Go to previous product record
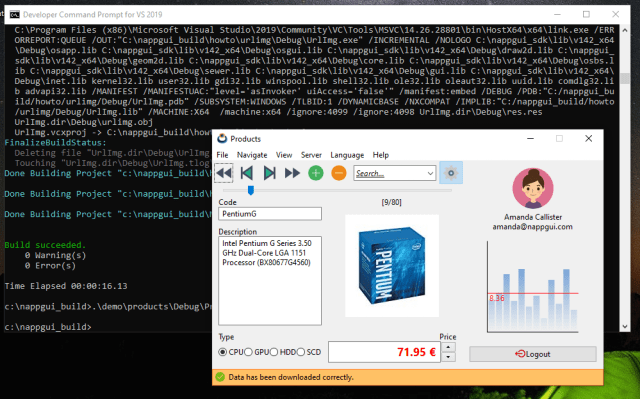 click(247, 173)
